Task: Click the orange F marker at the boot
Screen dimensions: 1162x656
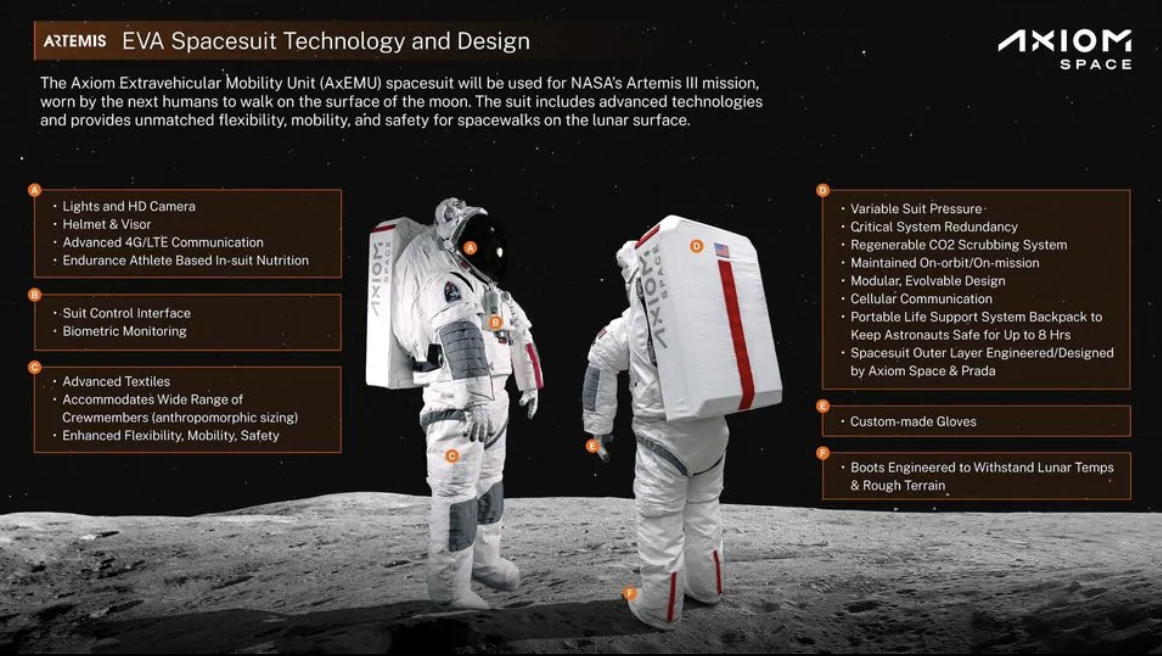Action: pos(630,593)
